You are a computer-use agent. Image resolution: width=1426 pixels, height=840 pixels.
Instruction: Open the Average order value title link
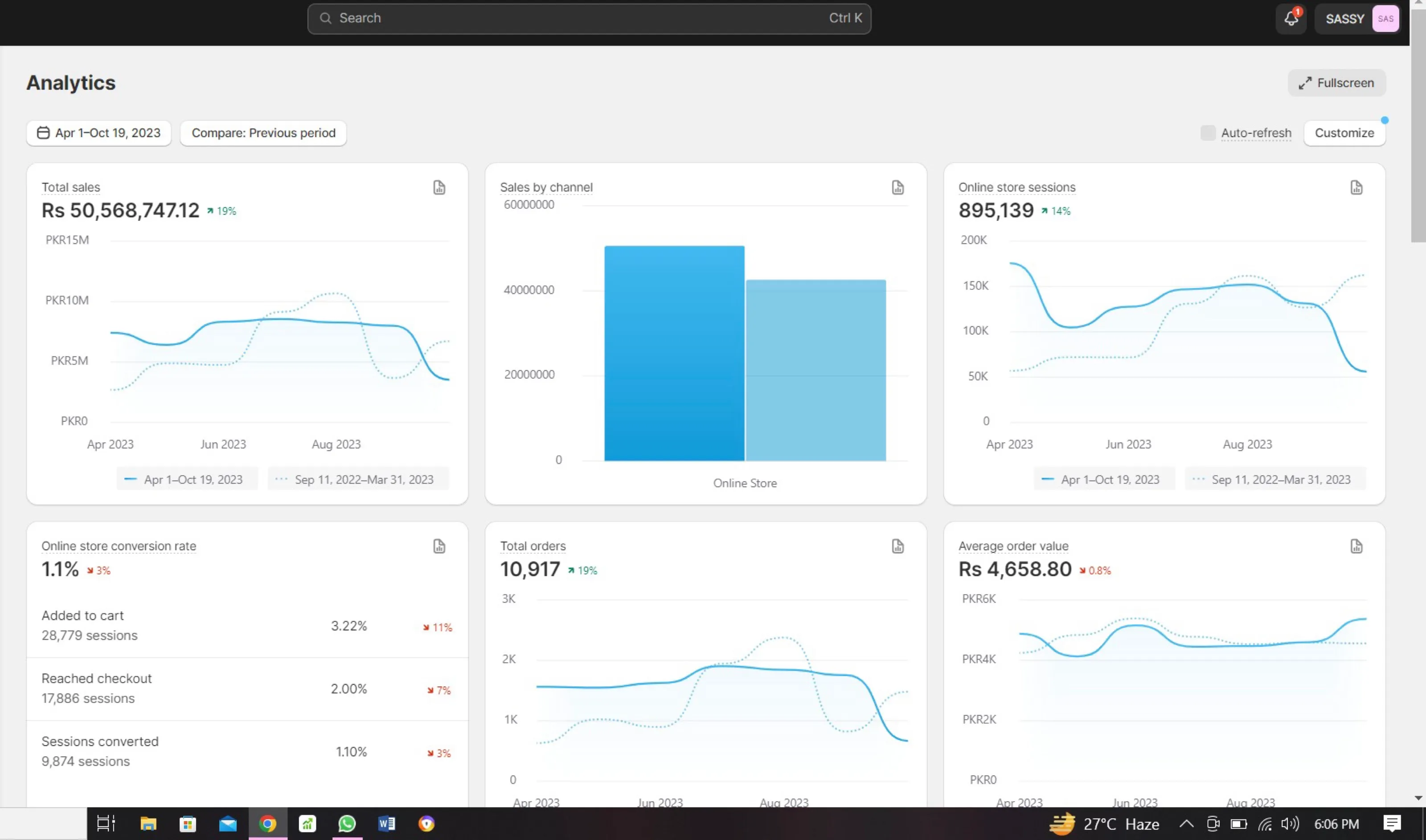[x=1013, y=546]
